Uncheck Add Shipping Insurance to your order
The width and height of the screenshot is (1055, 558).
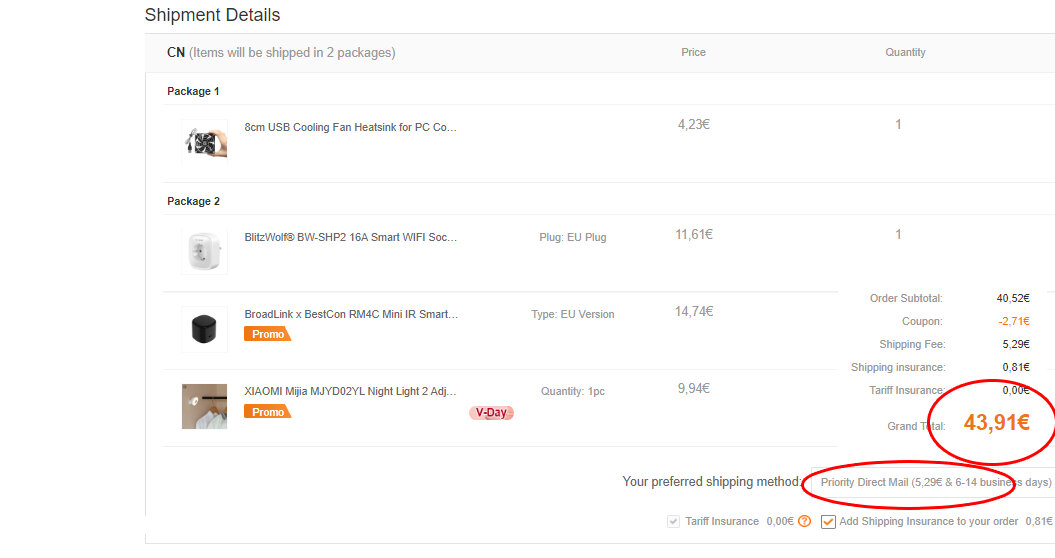828,522
